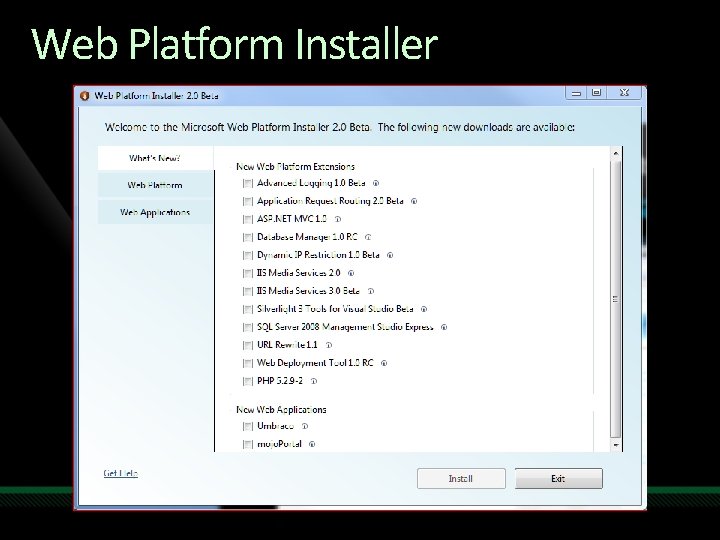Tick IIS Media Services 2.0 checkbox
This screenshot has height=540, width=720.
click(248, 273)
